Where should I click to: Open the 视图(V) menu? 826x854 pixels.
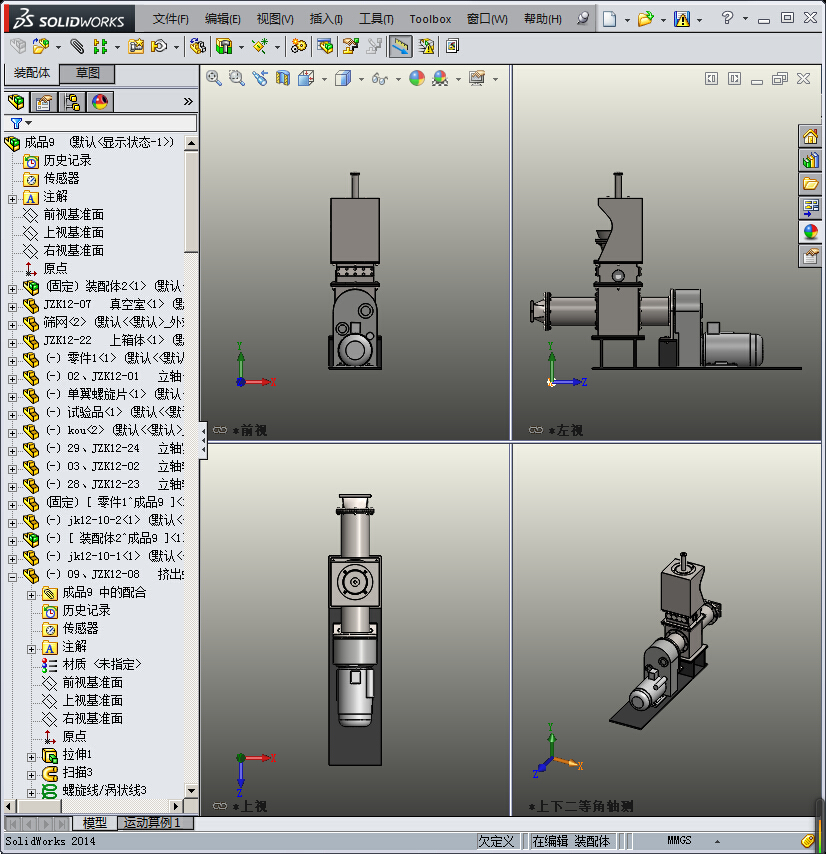275,19
